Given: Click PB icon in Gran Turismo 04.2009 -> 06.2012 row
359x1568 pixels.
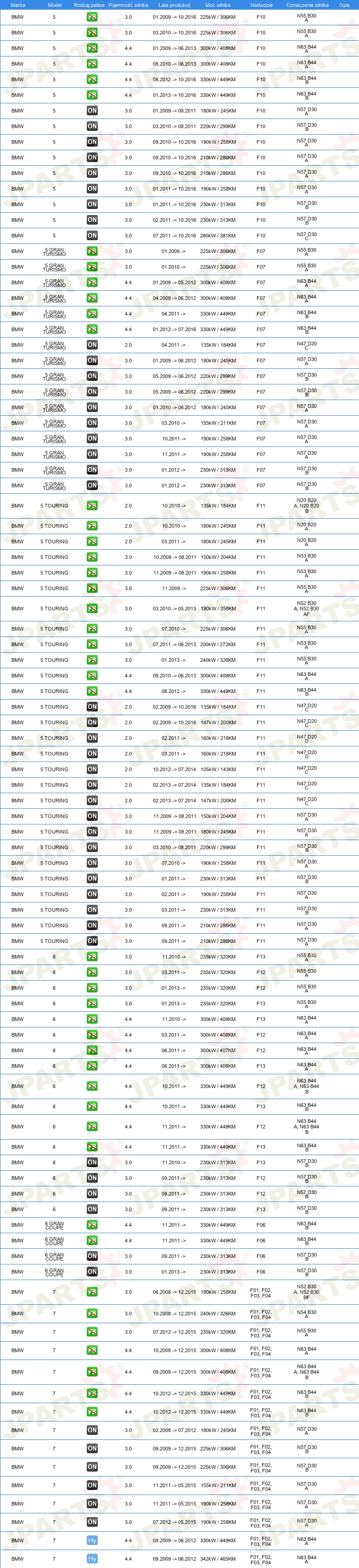Looking at the screenshot, I should pyautogui.click(x=92, y=298).
